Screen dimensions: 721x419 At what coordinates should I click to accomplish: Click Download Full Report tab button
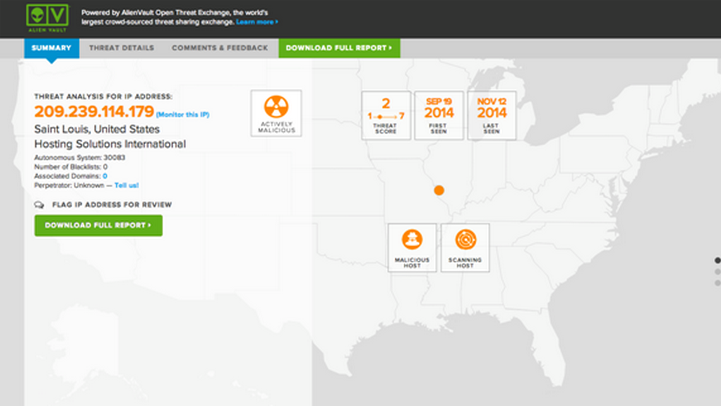pos(339,48)
